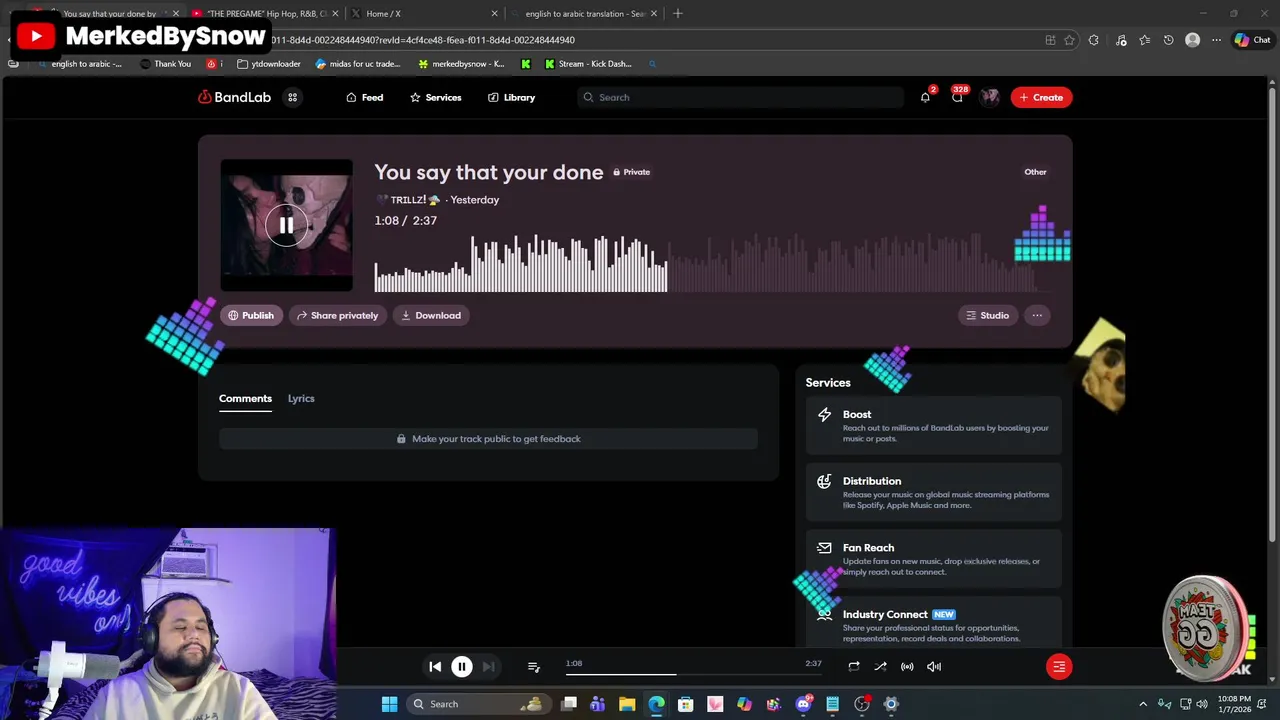Open the Fan Reach service
Screen dimensions: 1280x720
pyautogui.click(x=933, y=559)
